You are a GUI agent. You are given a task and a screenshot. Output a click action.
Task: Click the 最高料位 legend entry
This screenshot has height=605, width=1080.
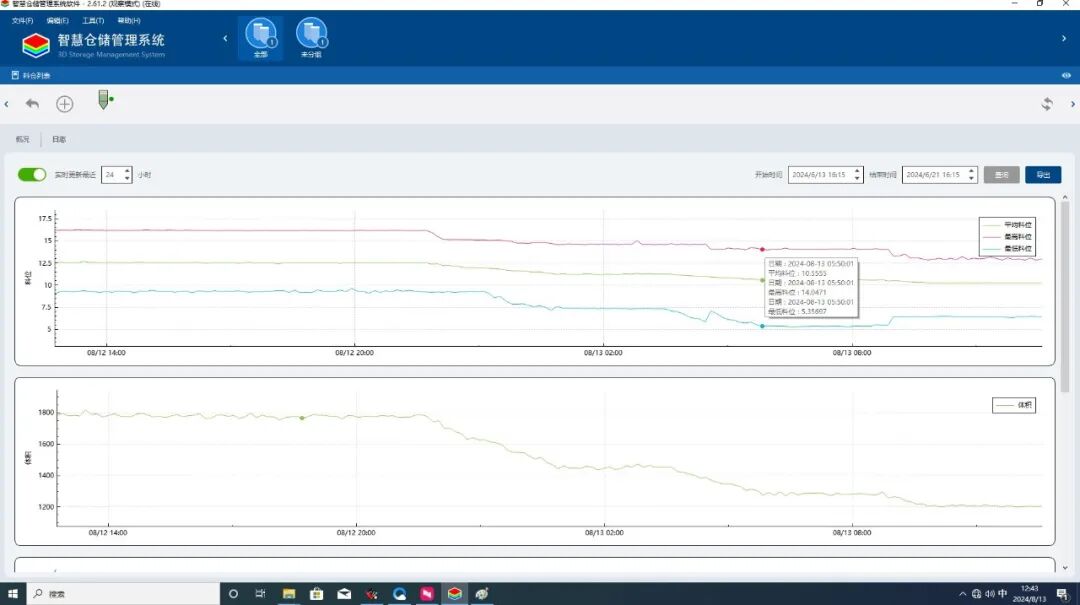pyautogui.click(x=1008, y=236)
